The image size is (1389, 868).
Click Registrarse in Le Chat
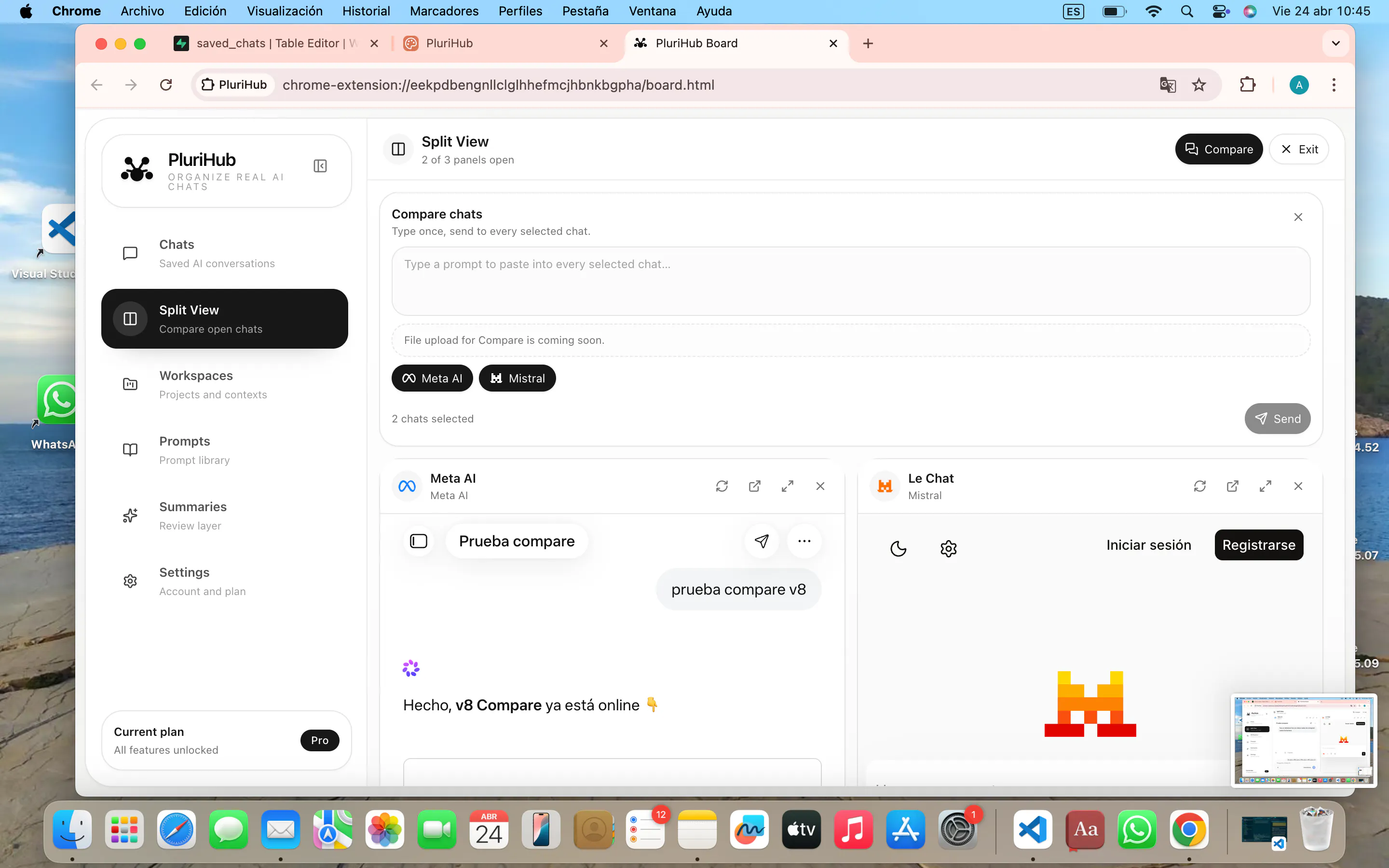coord(1259,545)
